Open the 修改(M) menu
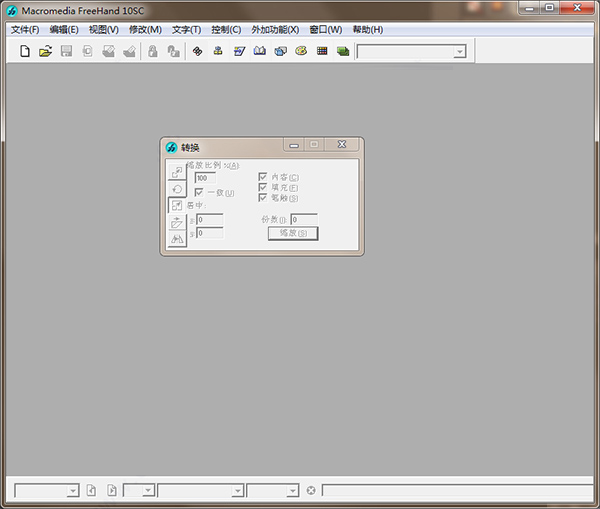The height and width of the screenshot is (509, 600). coord(145,29)
